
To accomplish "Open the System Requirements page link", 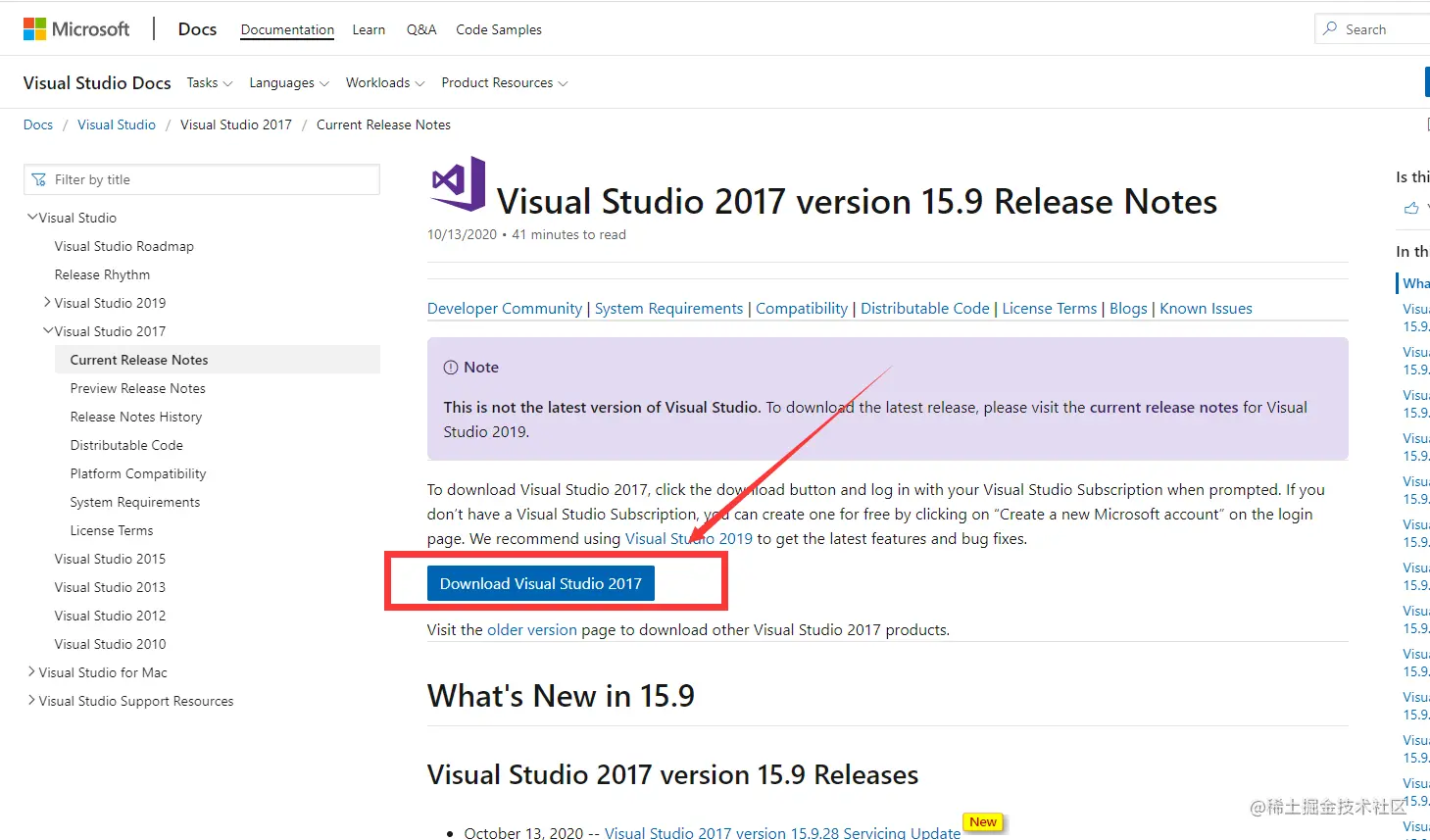I will [x=669, y=308].
